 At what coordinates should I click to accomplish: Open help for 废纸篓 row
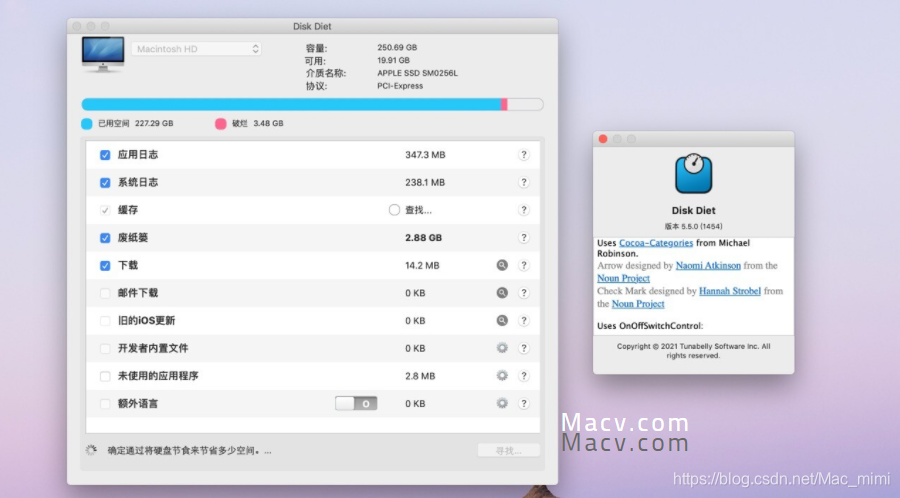(523, 238)
